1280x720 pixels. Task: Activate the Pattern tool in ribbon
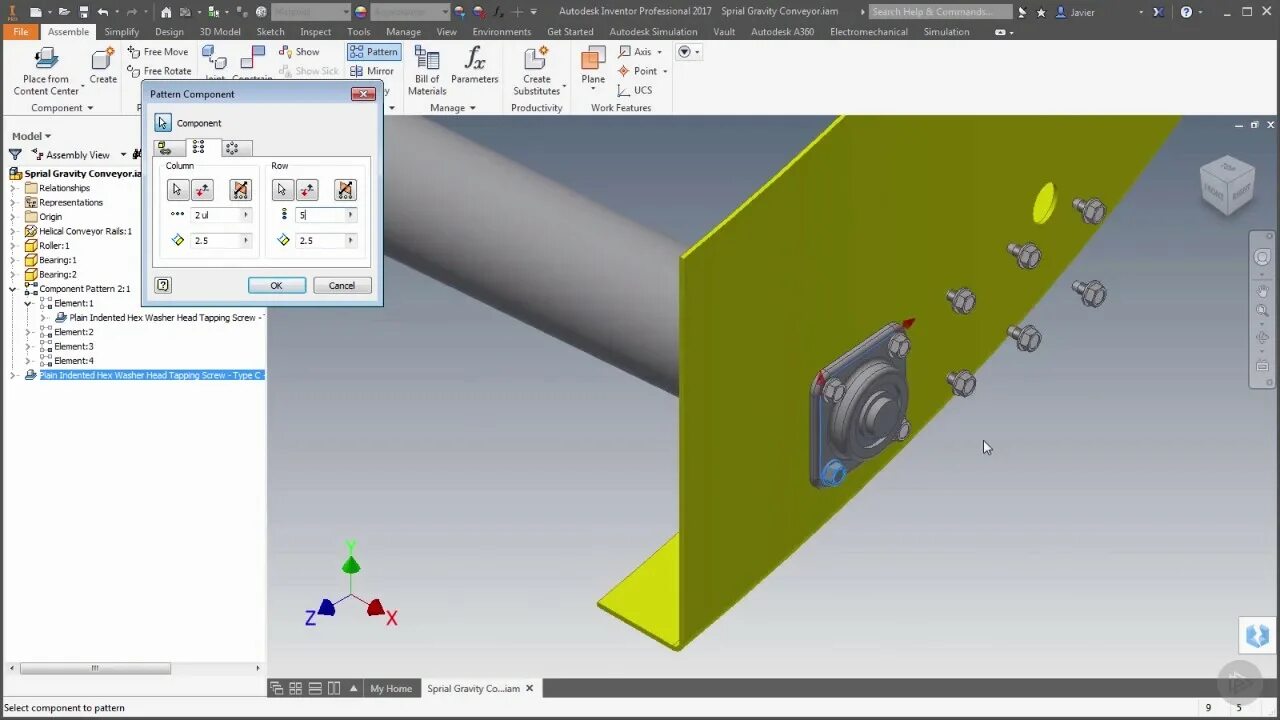pyautogui.click(x=373, y=51)
